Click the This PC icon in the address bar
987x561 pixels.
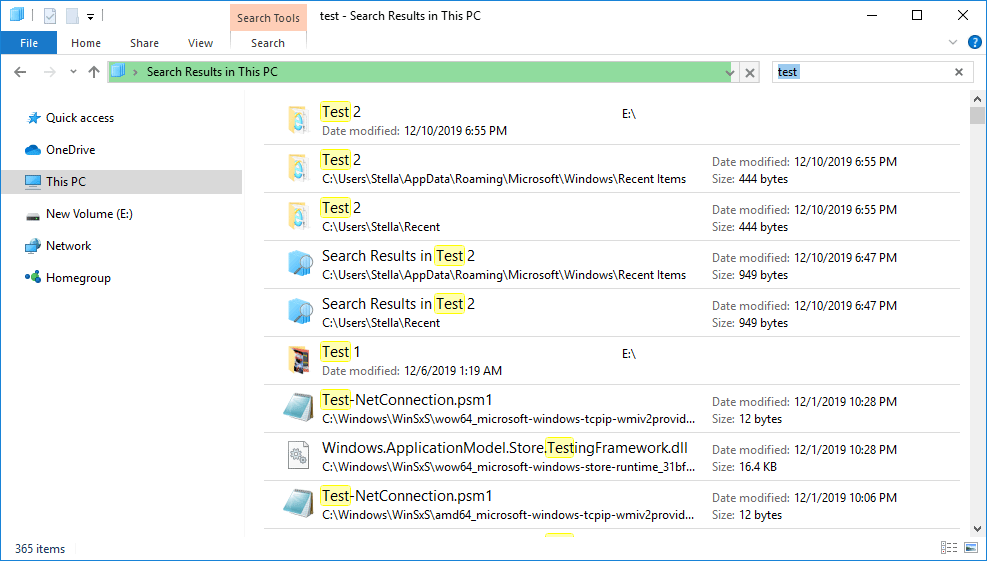[x=118, y=71]
